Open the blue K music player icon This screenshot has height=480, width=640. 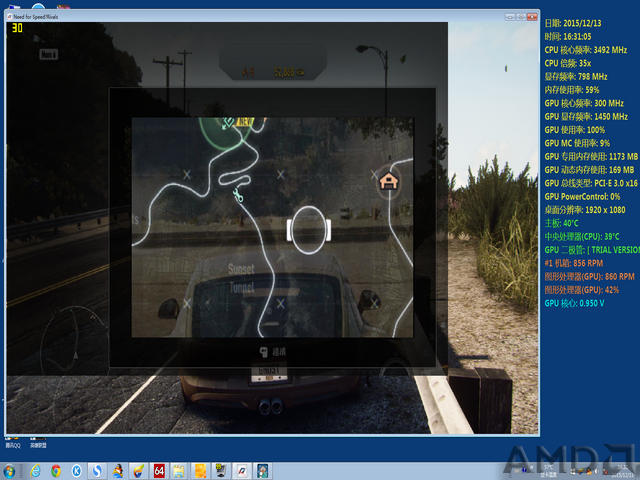(x=76, y=471)
